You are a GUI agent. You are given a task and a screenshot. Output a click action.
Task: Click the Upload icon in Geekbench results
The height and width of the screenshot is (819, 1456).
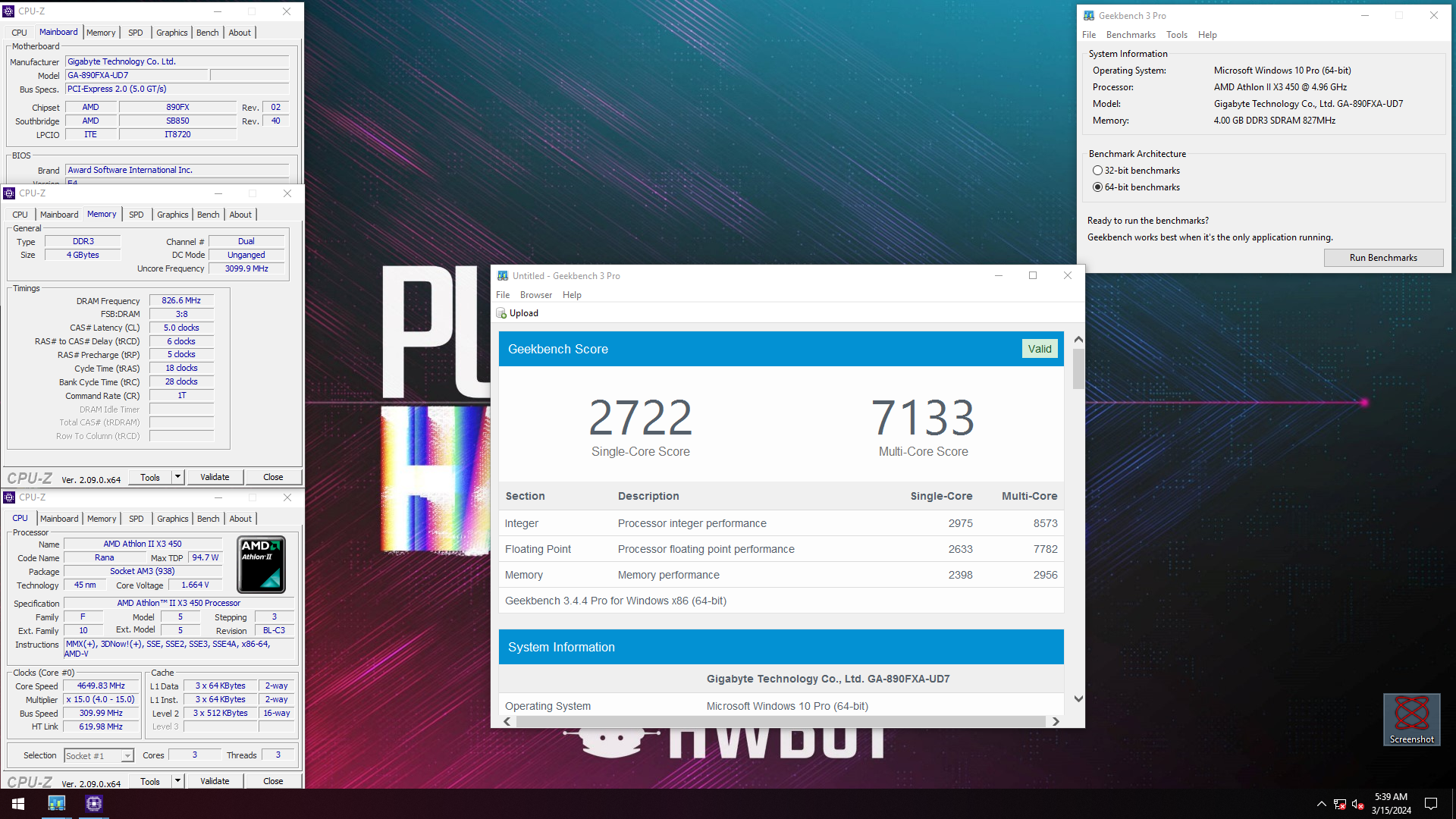pos(501,313)
